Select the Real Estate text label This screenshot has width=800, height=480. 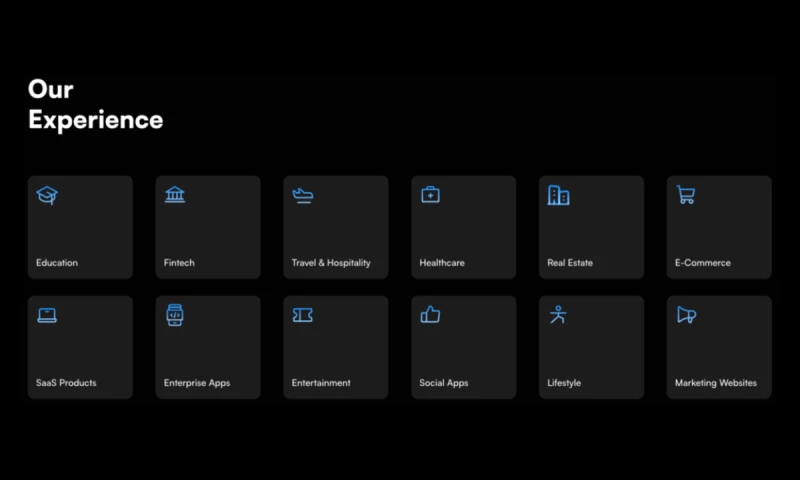(570, 263)
